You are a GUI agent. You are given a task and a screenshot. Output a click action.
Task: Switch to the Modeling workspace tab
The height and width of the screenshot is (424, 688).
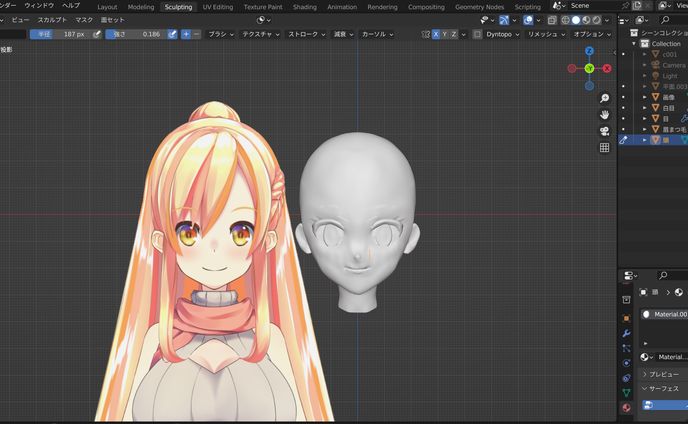point(141,7)
